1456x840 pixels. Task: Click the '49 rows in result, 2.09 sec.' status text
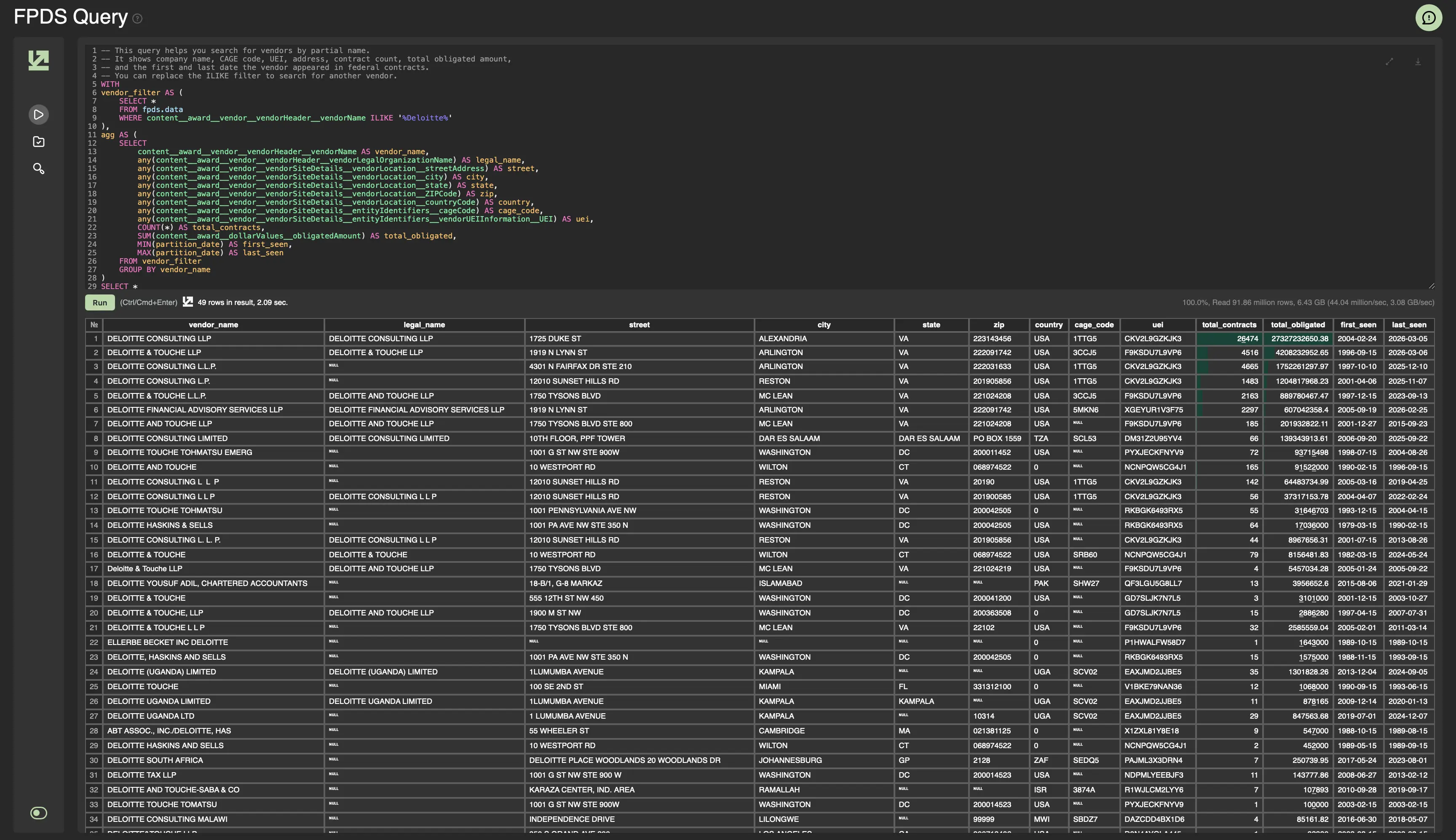[242, 302]
